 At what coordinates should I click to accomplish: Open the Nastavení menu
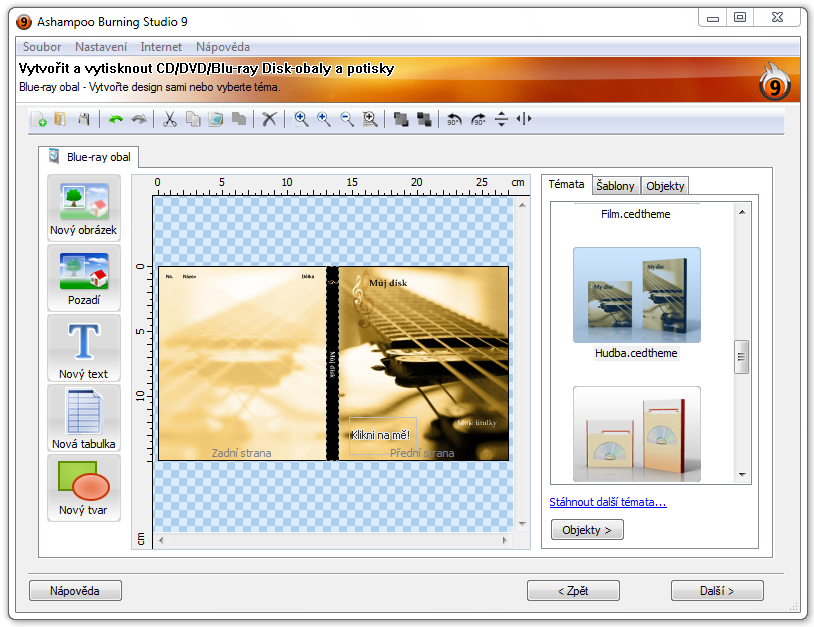[101, 47]
